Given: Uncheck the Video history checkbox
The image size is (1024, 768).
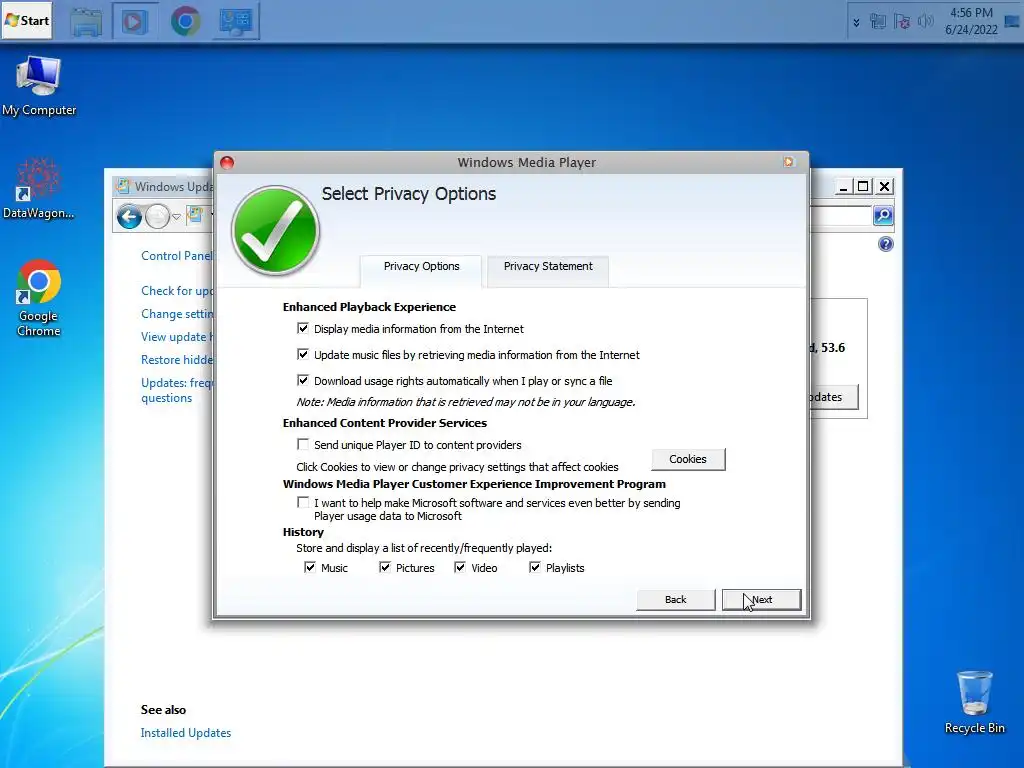Looking at the screenshot, I should (x=460, y=568).
